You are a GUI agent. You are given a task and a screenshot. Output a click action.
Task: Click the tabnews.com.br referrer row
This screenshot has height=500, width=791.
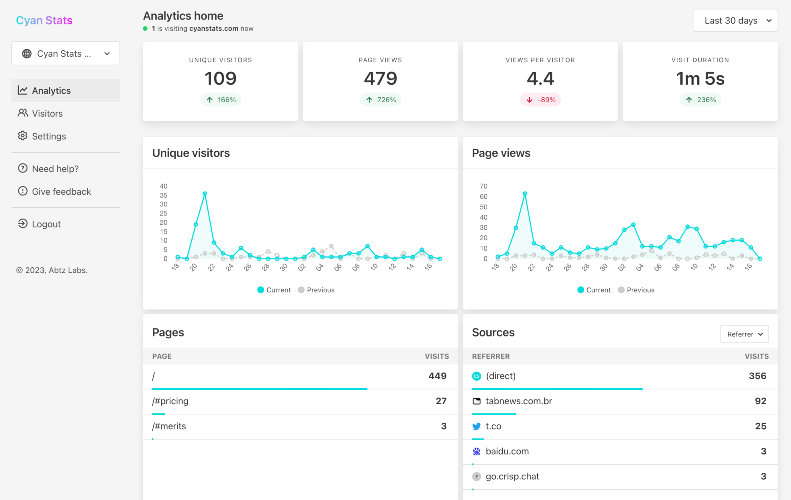point(620,402)
